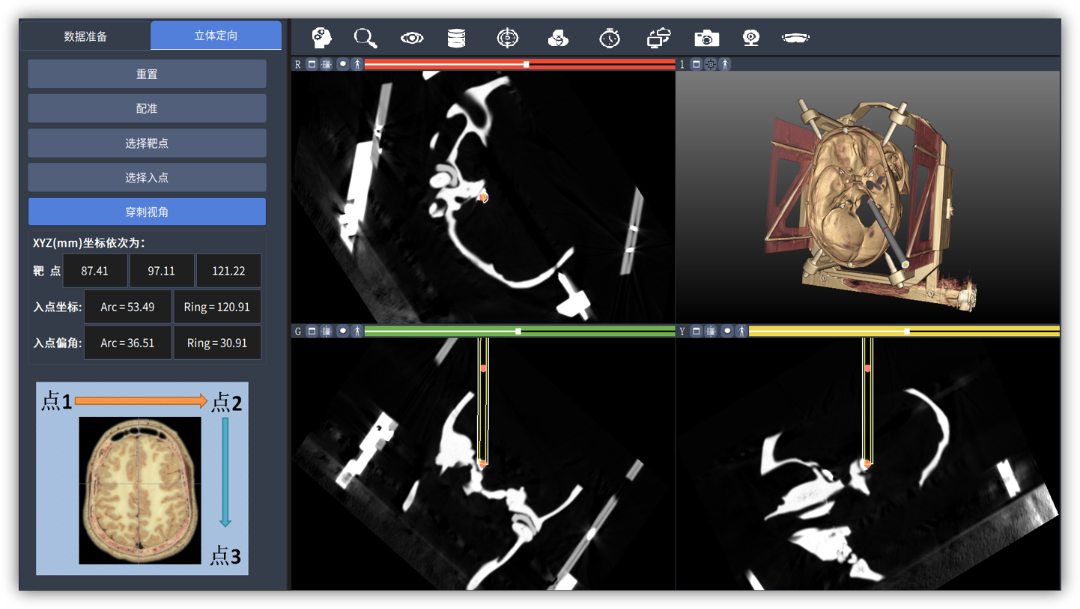Toggle the dot icon in red view bar
The width and height of the screenshot is (1080, 609).
pyautogui.click(x=342, y=64)
